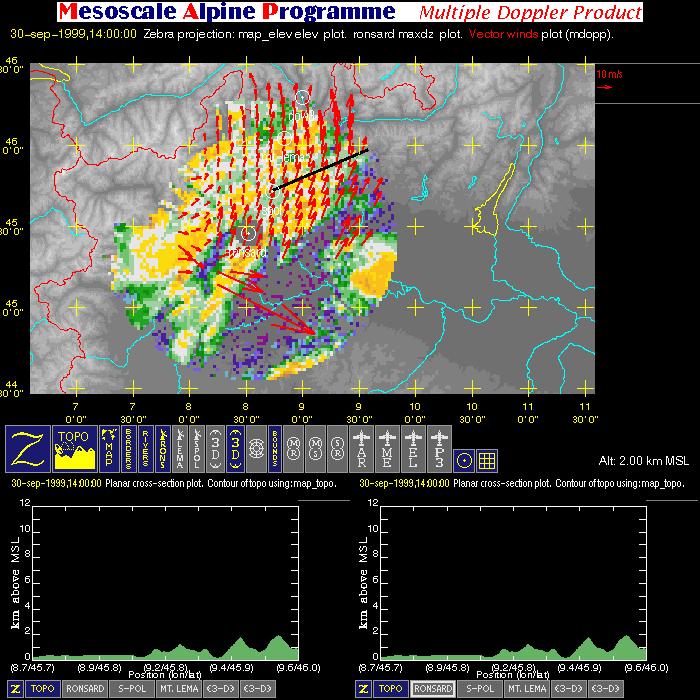Click the P3 aircraft icon
700x700 pixels.
[439, 448]
